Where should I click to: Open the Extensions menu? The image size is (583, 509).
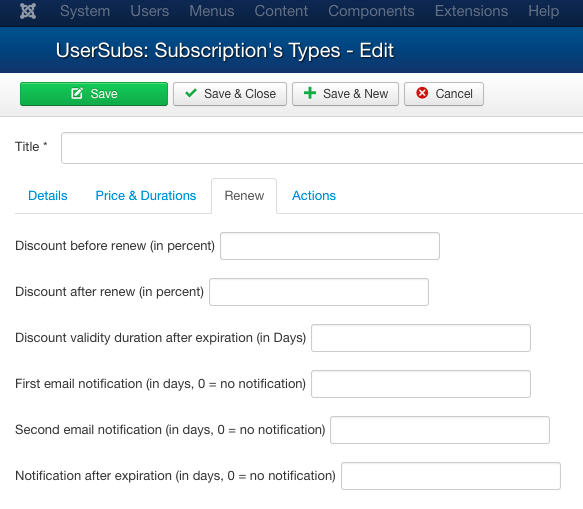(x=471, y=11)
